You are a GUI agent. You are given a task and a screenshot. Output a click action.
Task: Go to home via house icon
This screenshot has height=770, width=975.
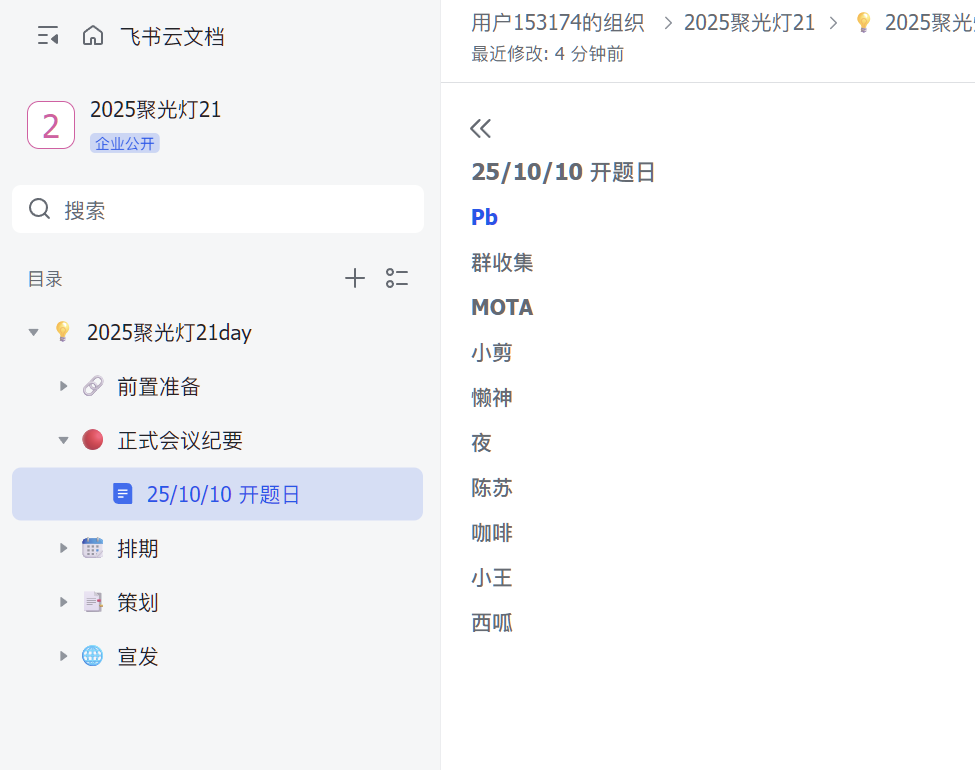coord(93,37)
